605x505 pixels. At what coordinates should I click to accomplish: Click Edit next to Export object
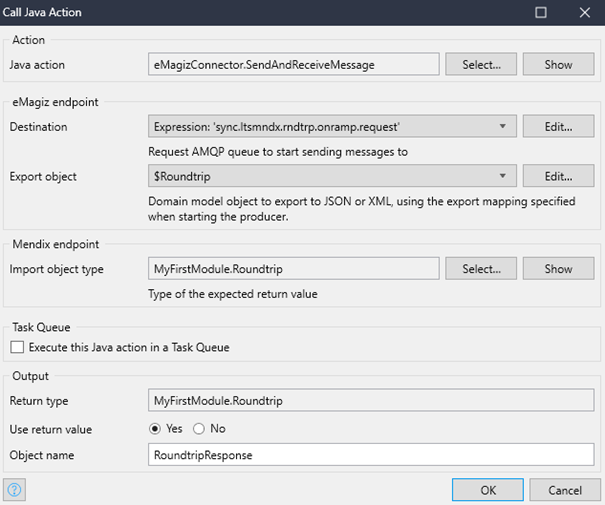558,176
